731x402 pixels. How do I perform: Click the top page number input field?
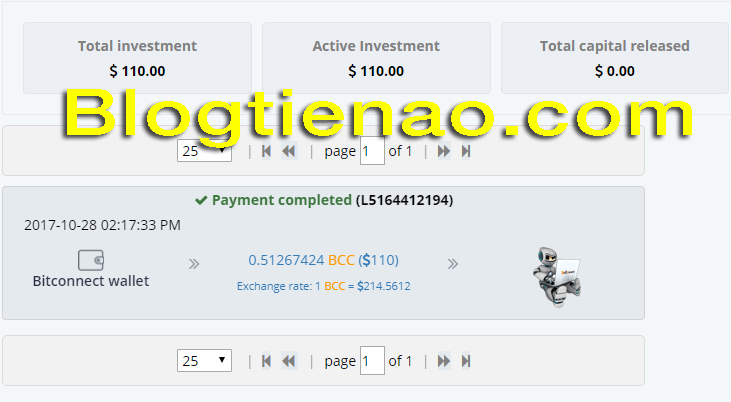click(x=372, y=151)
